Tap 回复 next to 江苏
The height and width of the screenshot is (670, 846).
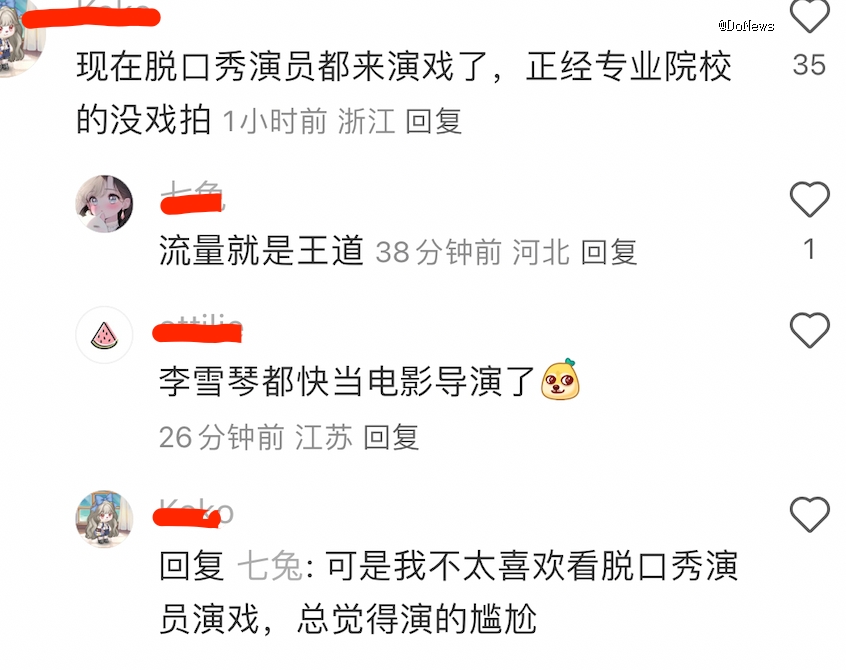pos(391,437)
